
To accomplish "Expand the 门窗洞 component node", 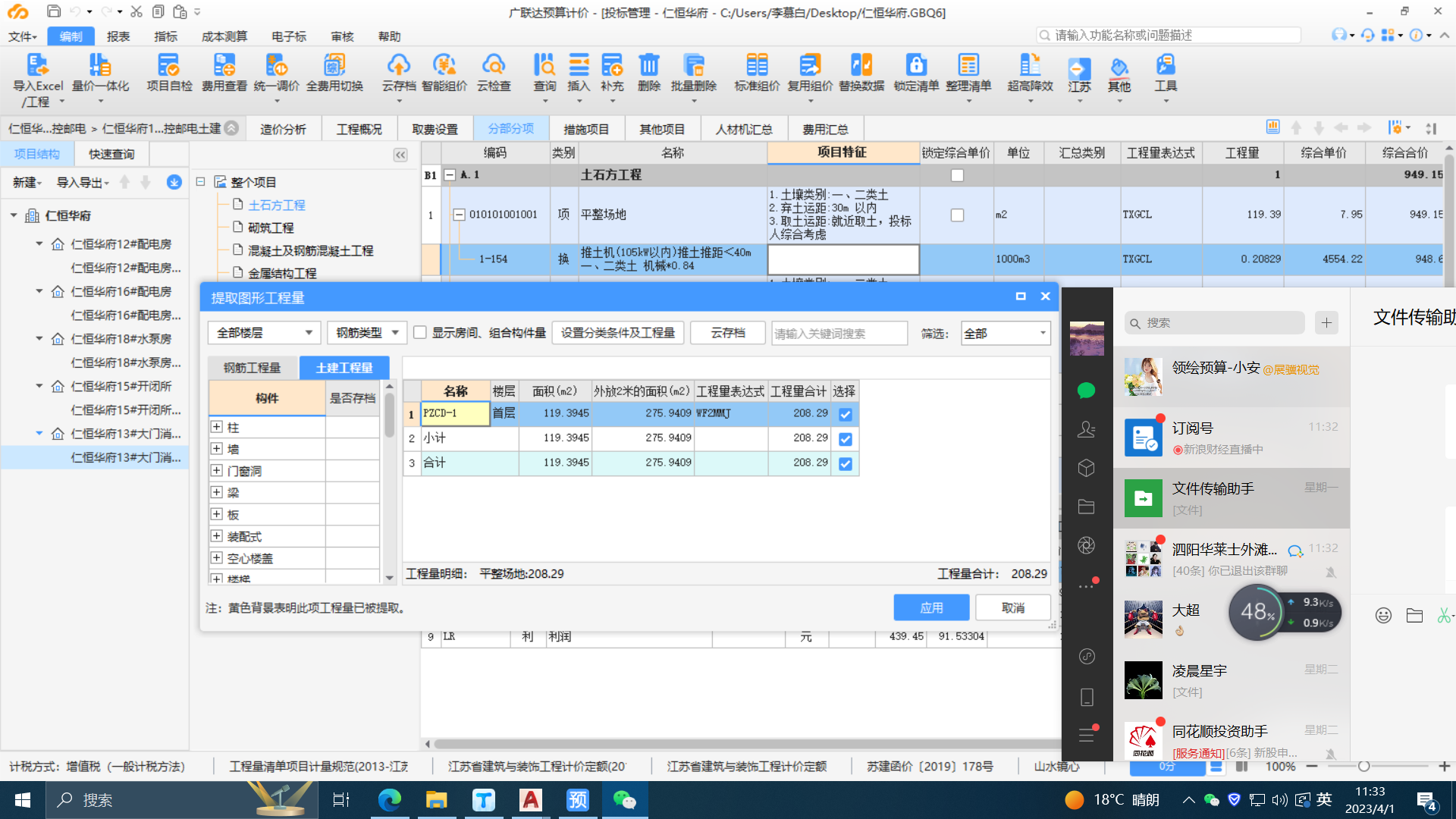I will point(217,470).
